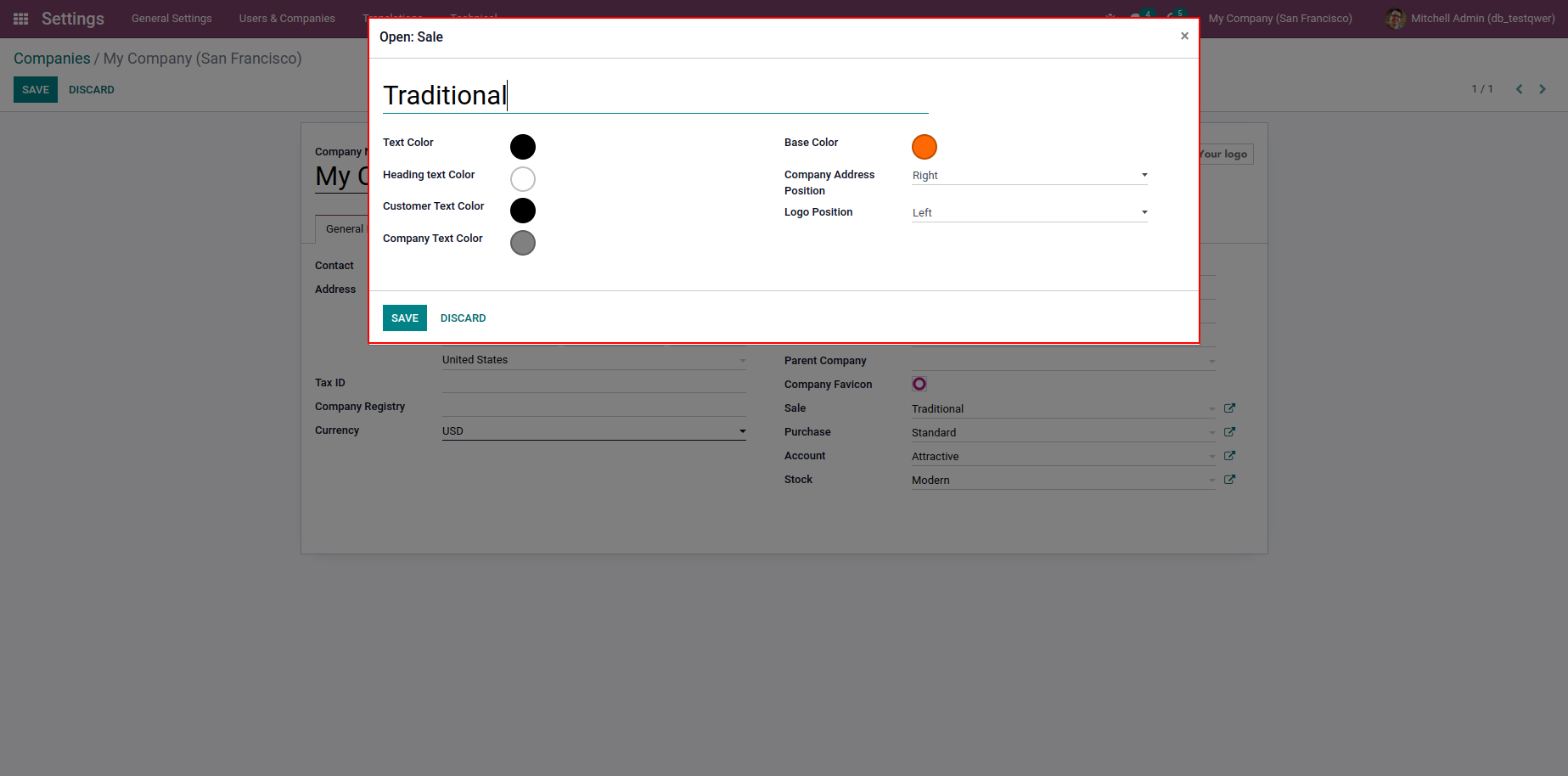The image size is (1568, 776).
Task: Click the Tax ID input field
Action: tap(594, 383)
